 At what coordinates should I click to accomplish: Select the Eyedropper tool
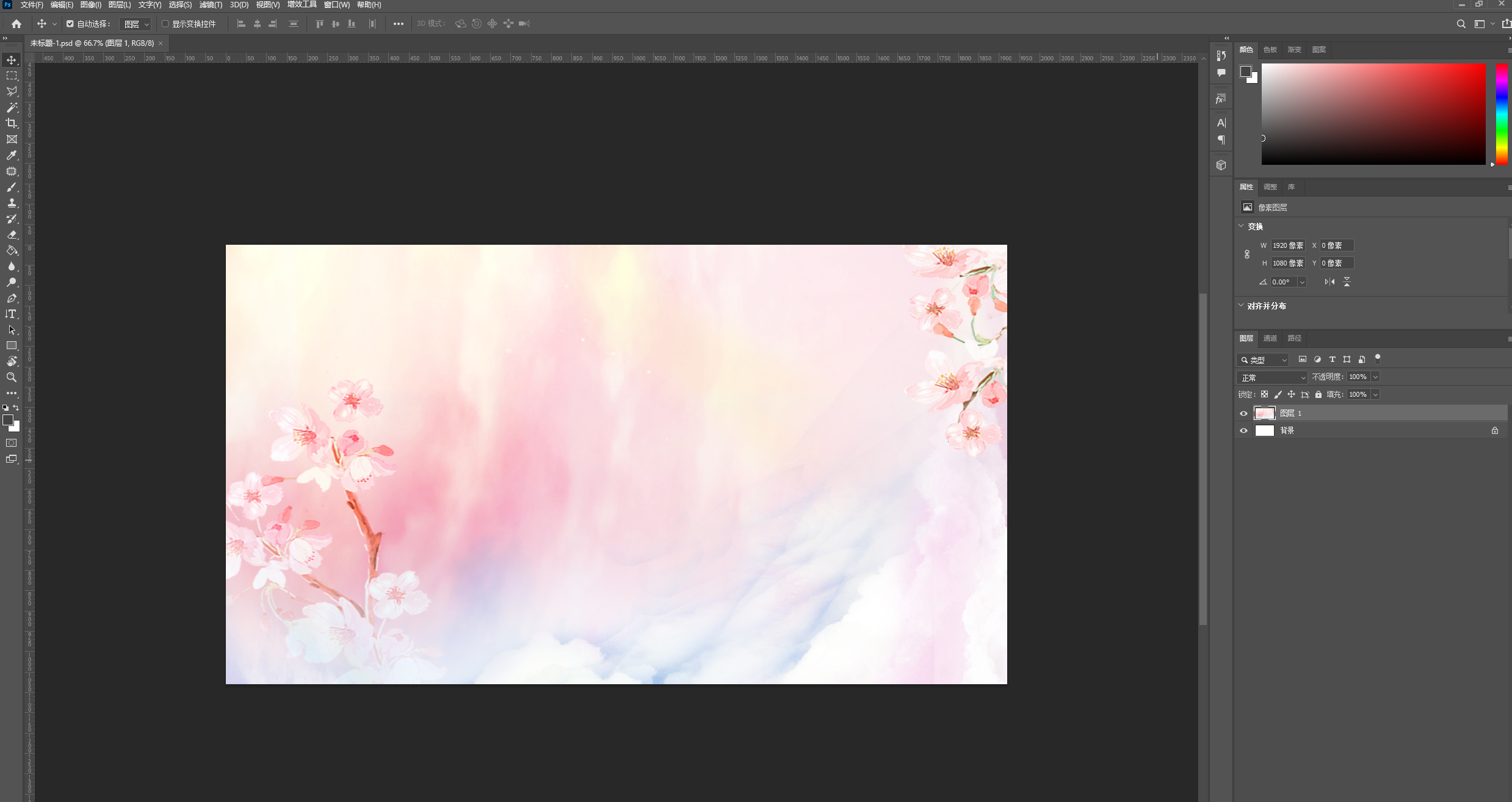(x=12, y=156)
